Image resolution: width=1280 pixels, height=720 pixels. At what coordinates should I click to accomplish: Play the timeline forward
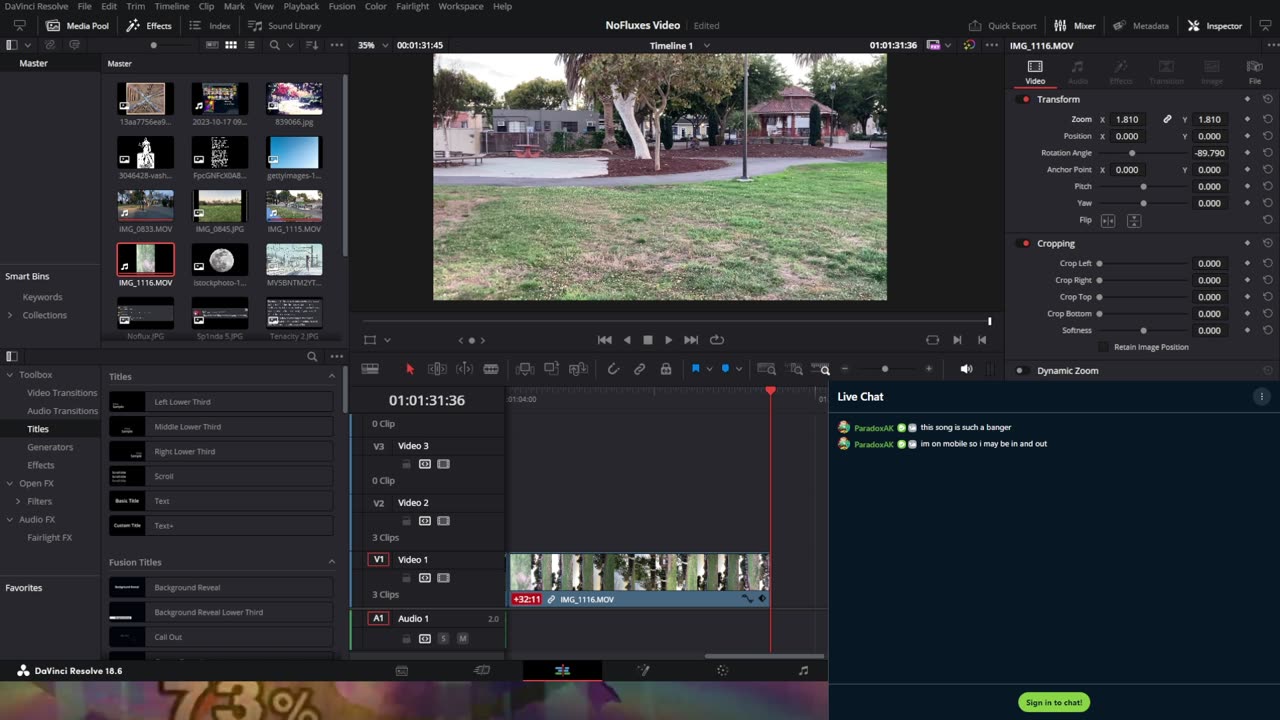(669, 340)
